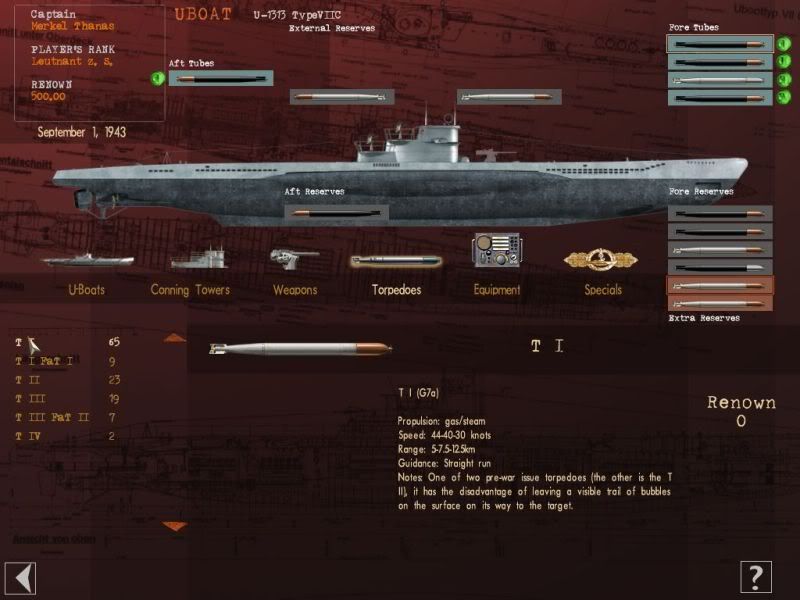The height and width of the screenshot is (600, 800).
Task: Select T III torpedo from list
Action: [x=31, y=398]
